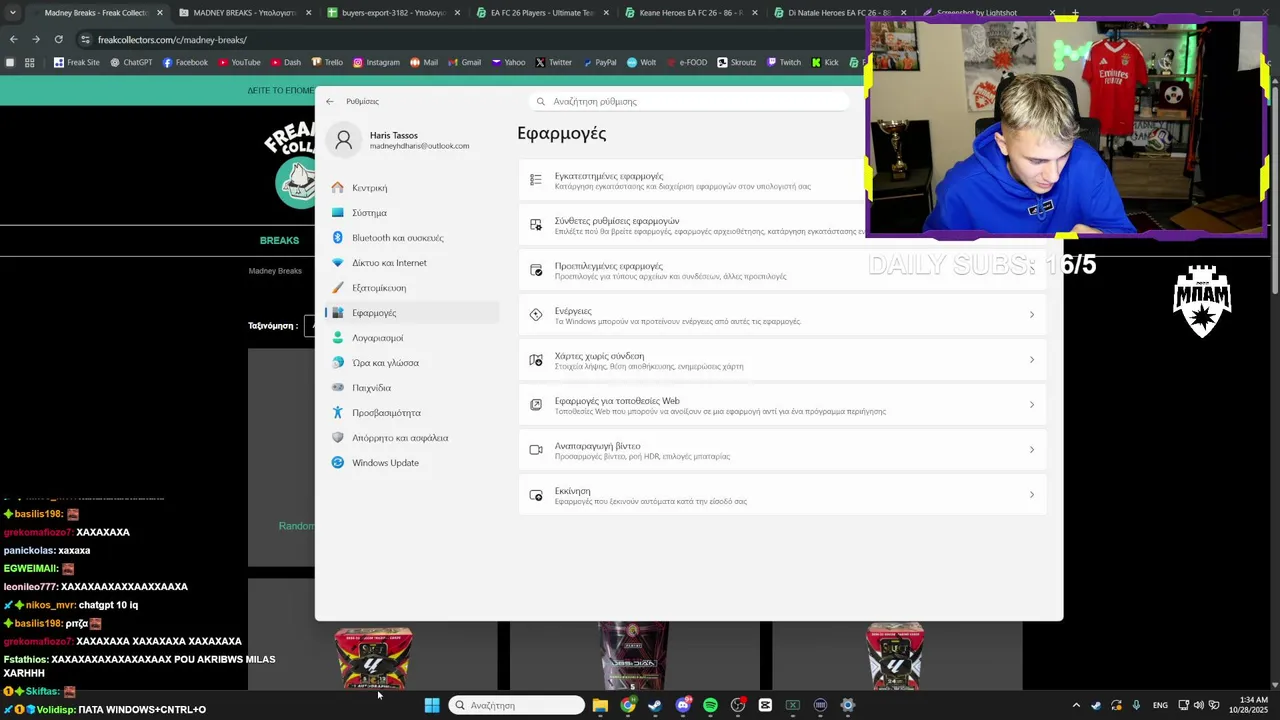Switch to EA FC 26 Players tab
This screenshot has height=720, width=1280.
coord(541,13)
